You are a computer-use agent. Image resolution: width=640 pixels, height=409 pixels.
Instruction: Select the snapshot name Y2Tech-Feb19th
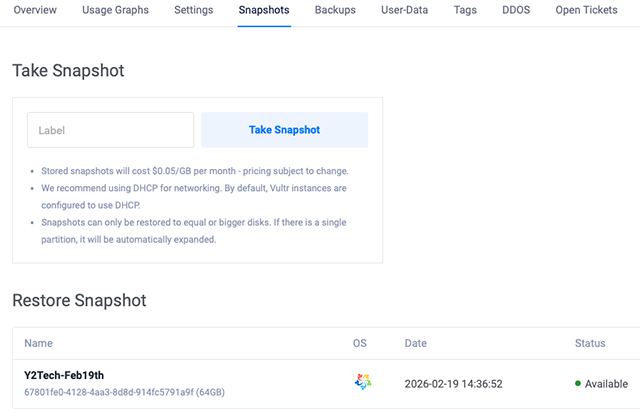point(64,375)
